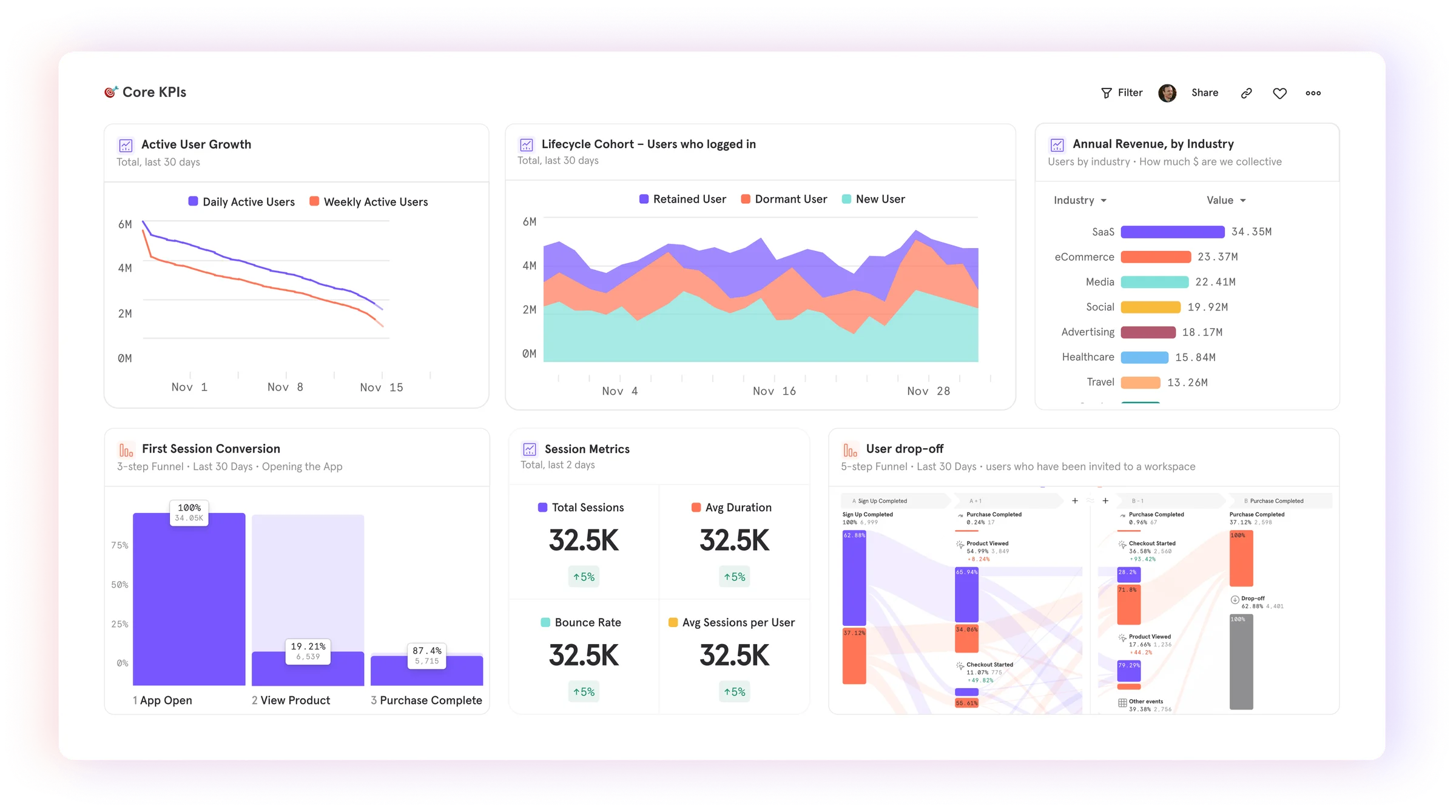Toggle Weekly Active Users legend series
The height and width of the screenshot is (812, 1456).
tap(368, 202)
